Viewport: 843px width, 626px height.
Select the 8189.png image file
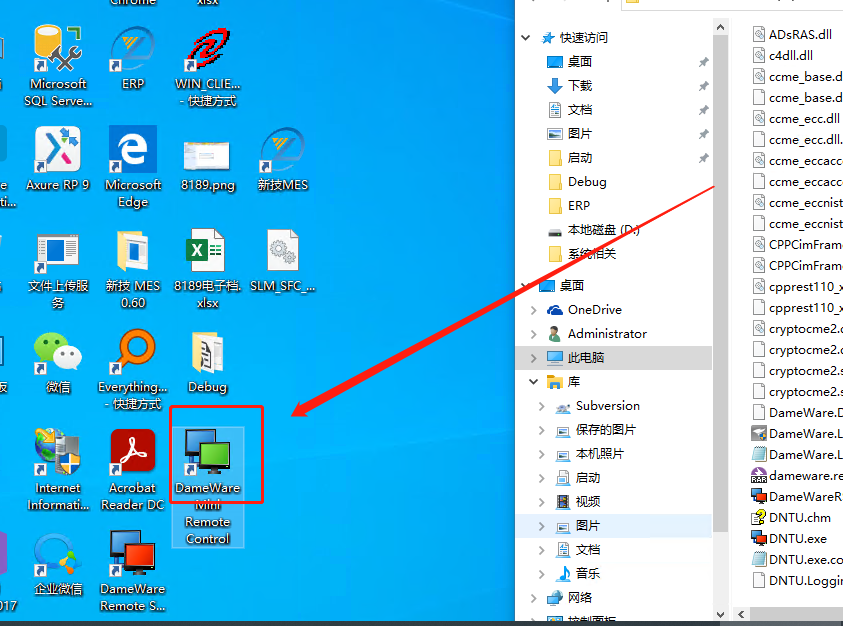point(208,164)
